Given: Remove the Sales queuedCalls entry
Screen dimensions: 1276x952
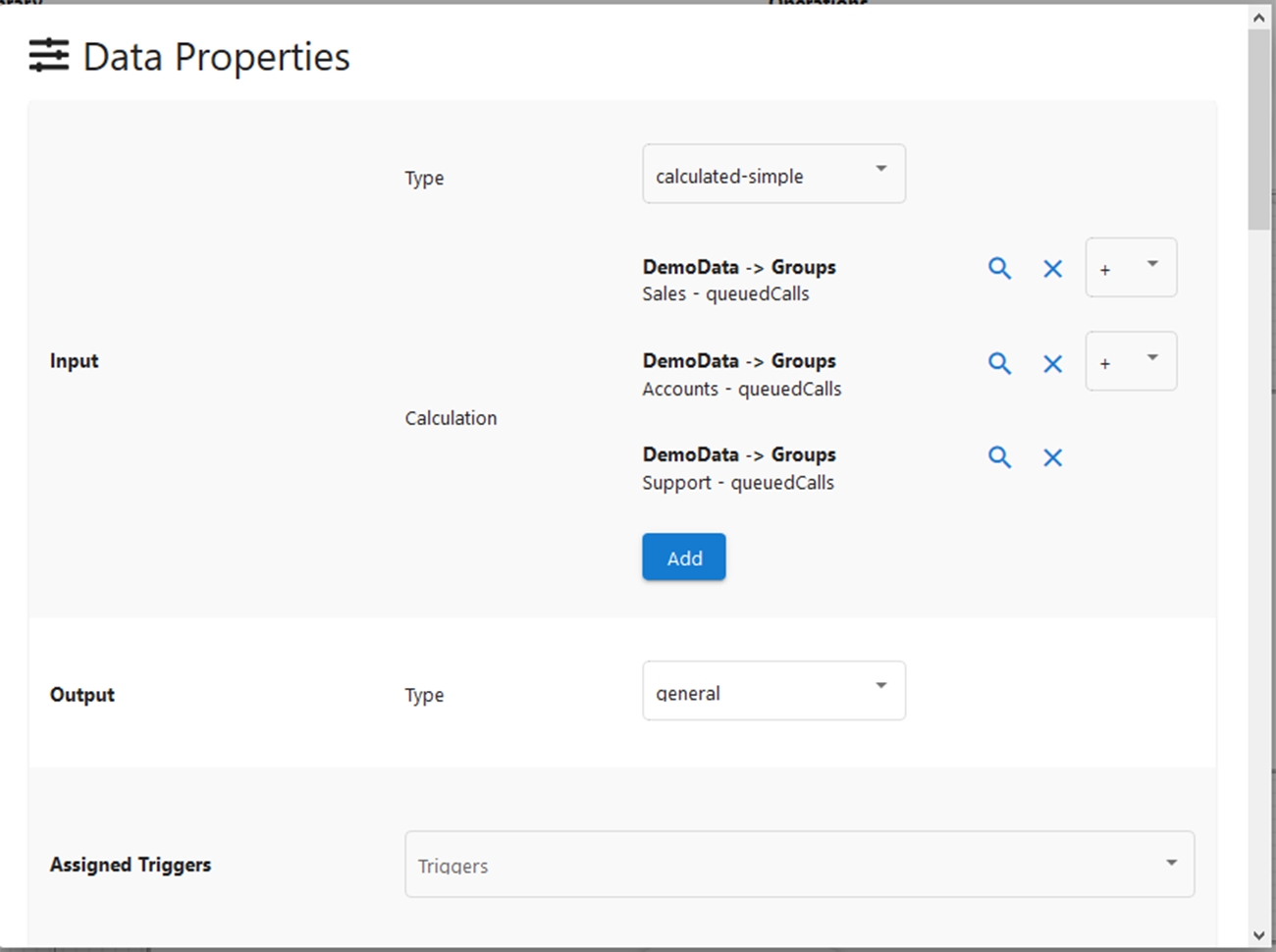Looking at the screenshot, I should click(1052, 269).
